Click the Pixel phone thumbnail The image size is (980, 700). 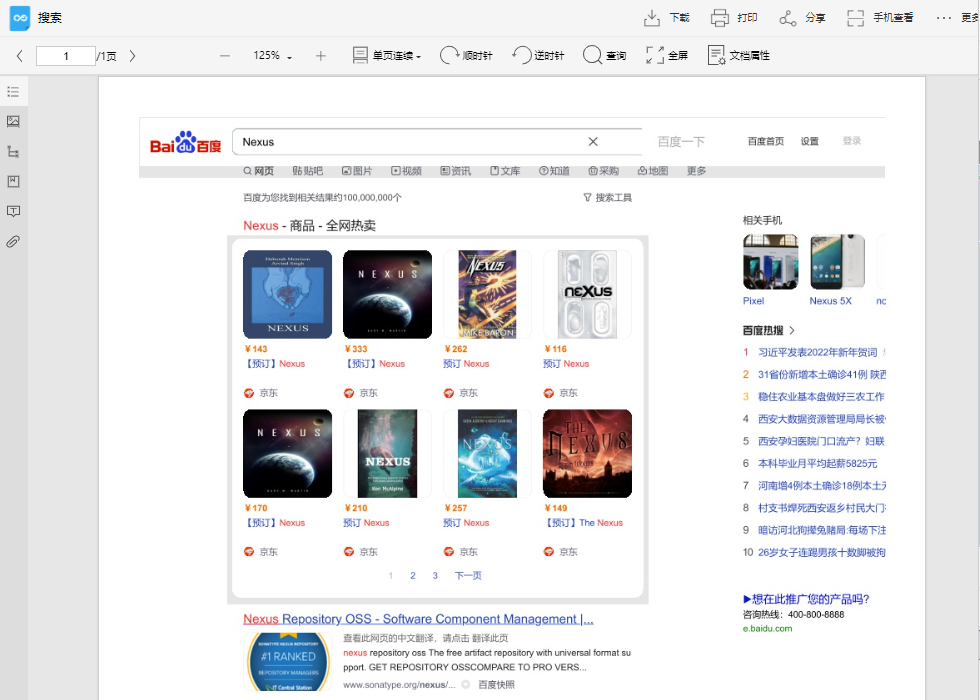point(771,262)
